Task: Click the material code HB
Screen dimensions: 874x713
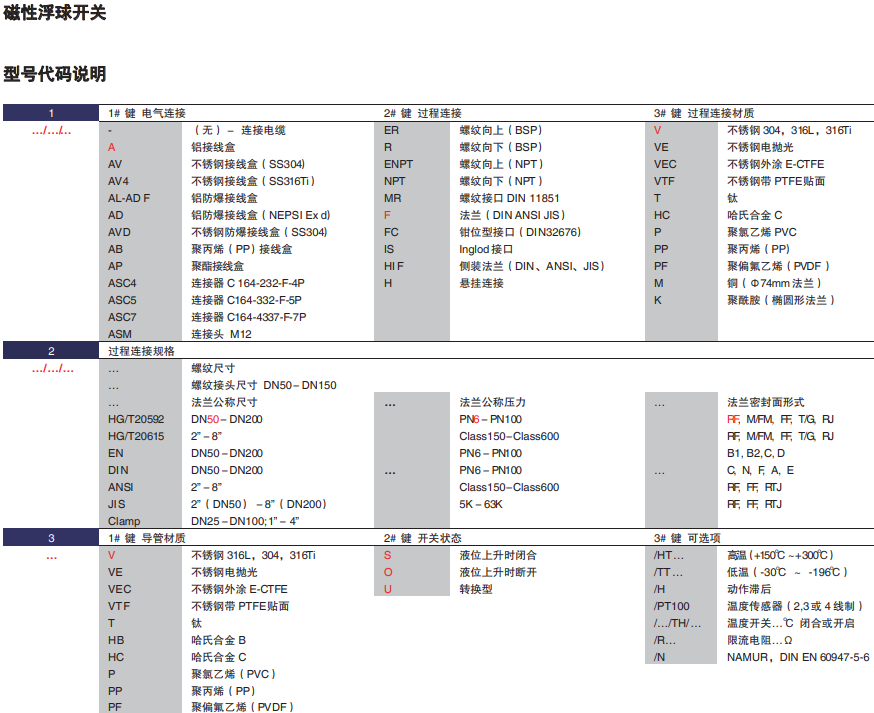Action: pos(116,640)
